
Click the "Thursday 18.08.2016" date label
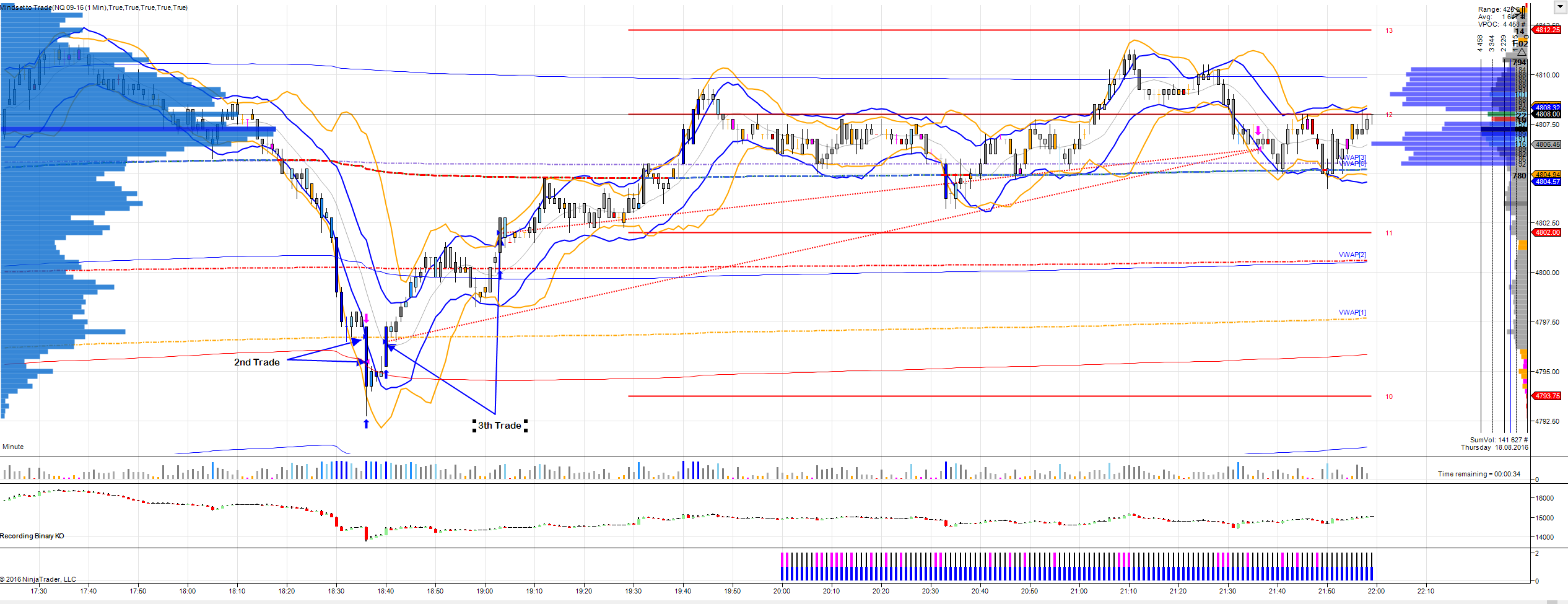(1494, 447)
